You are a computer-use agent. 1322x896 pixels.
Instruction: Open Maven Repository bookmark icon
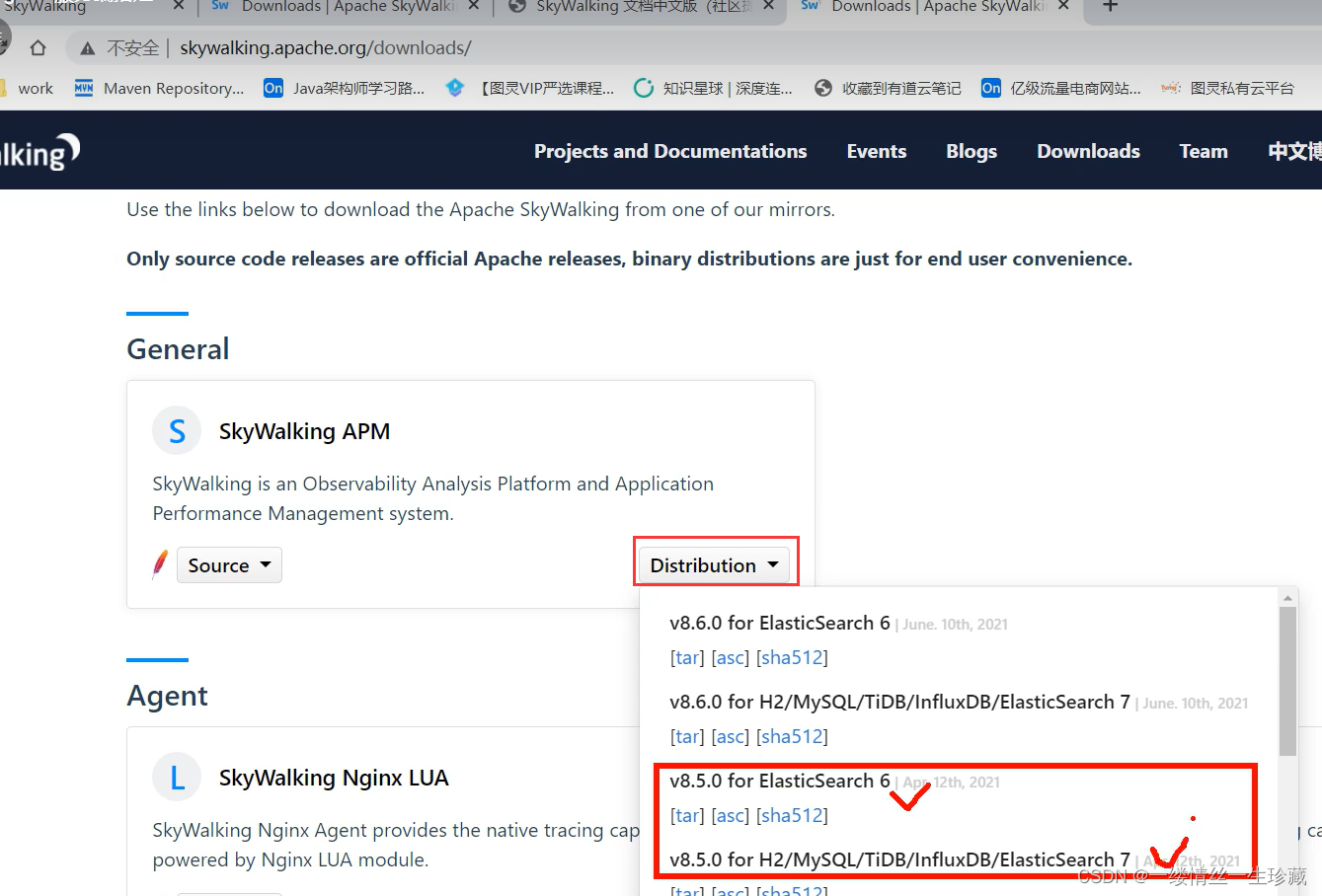[x=84, y=88]
